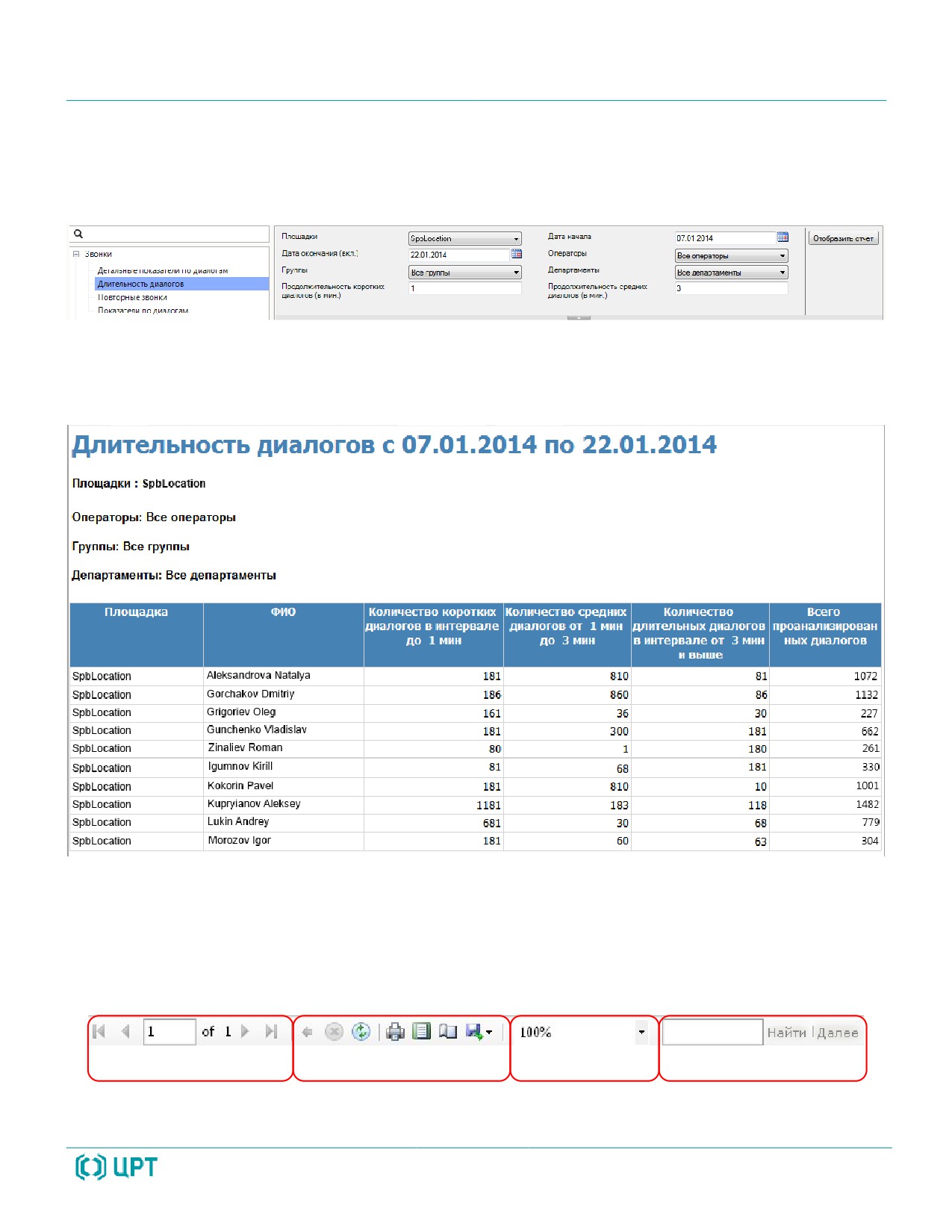Click the find text input box in the toolbar
The height and width of the screenshot is (1232, 952).
click(x=712, y=1032)
